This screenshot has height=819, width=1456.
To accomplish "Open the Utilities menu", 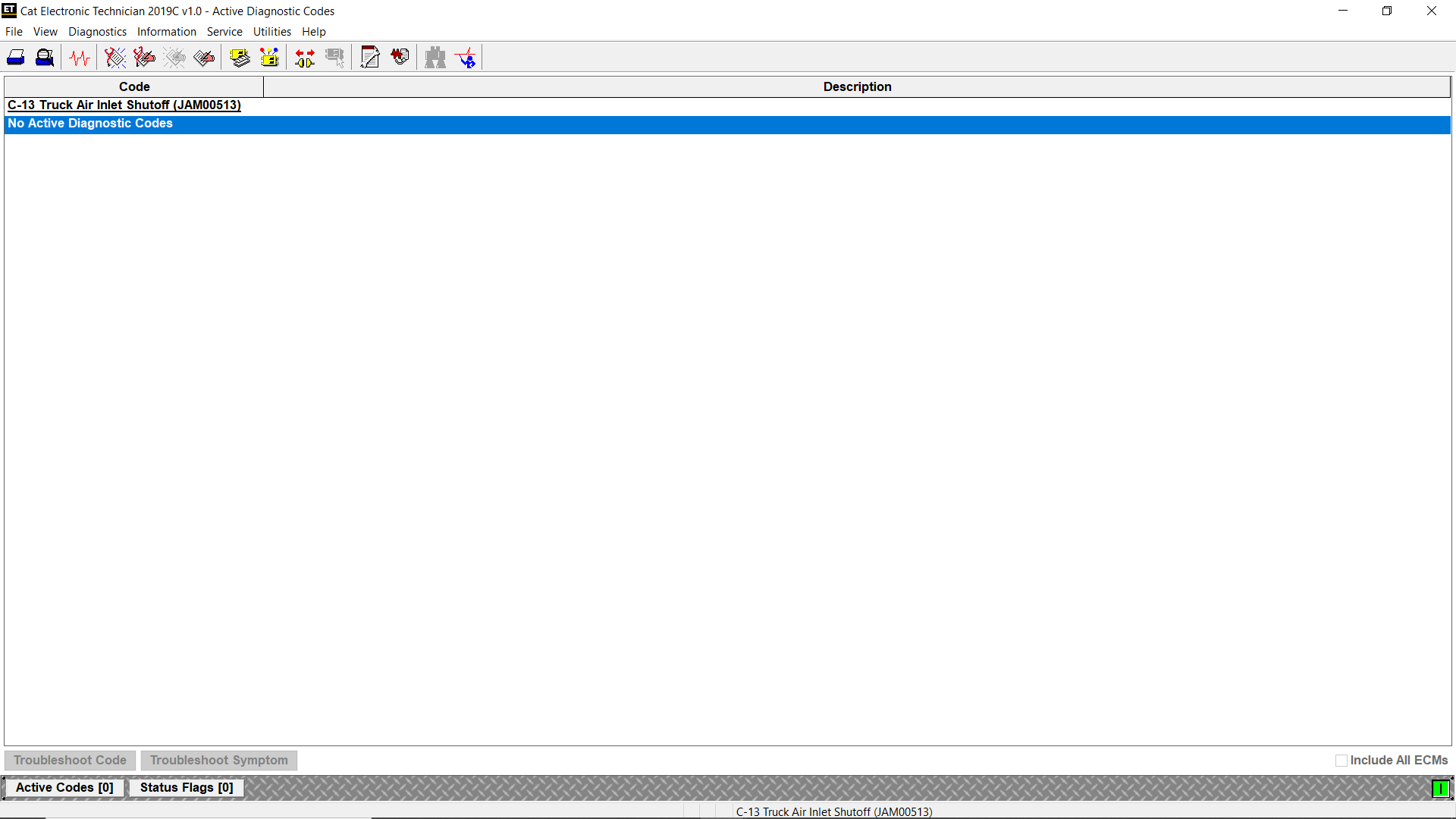I will pyautogui.click(x=271, y=32).
